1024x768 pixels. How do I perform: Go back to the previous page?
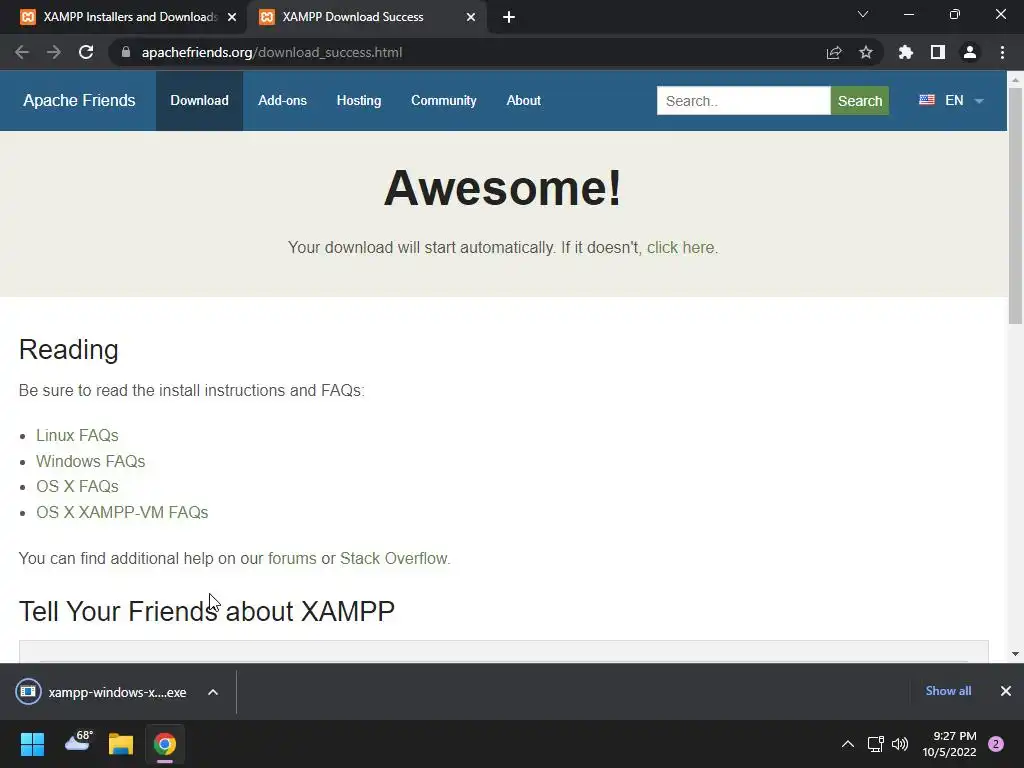(22, 52)
